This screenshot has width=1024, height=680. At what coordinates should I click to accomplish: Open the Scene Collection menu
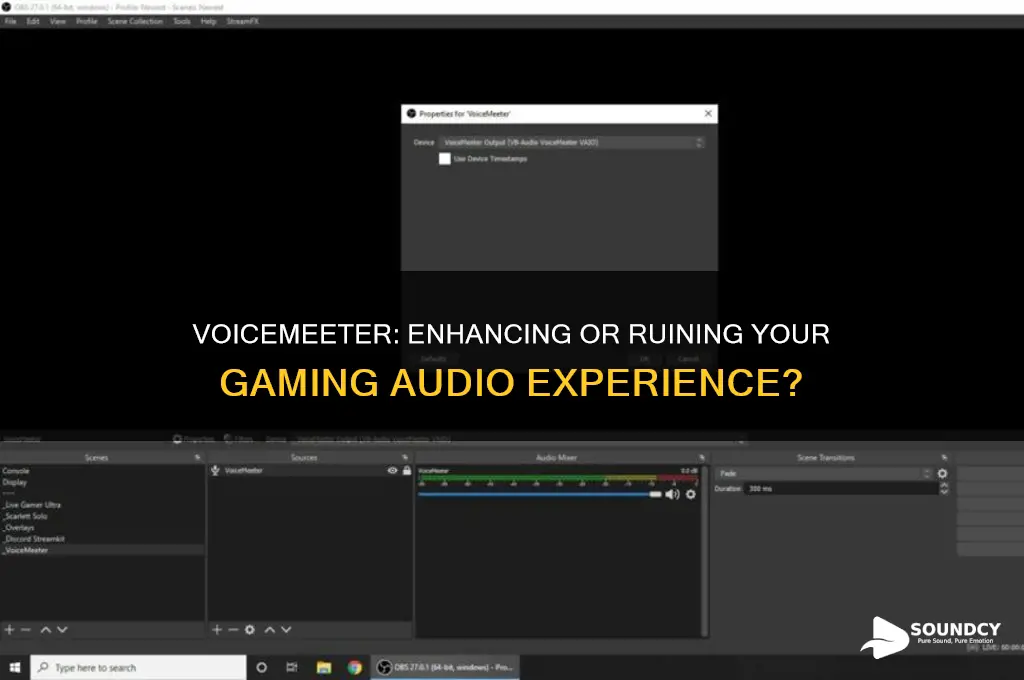(135, 22)
